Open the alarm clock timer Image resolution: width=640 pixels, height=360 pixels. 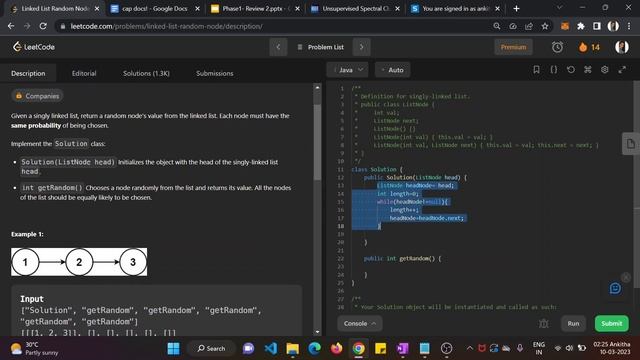pyautogui.click(x=557, y=47)
